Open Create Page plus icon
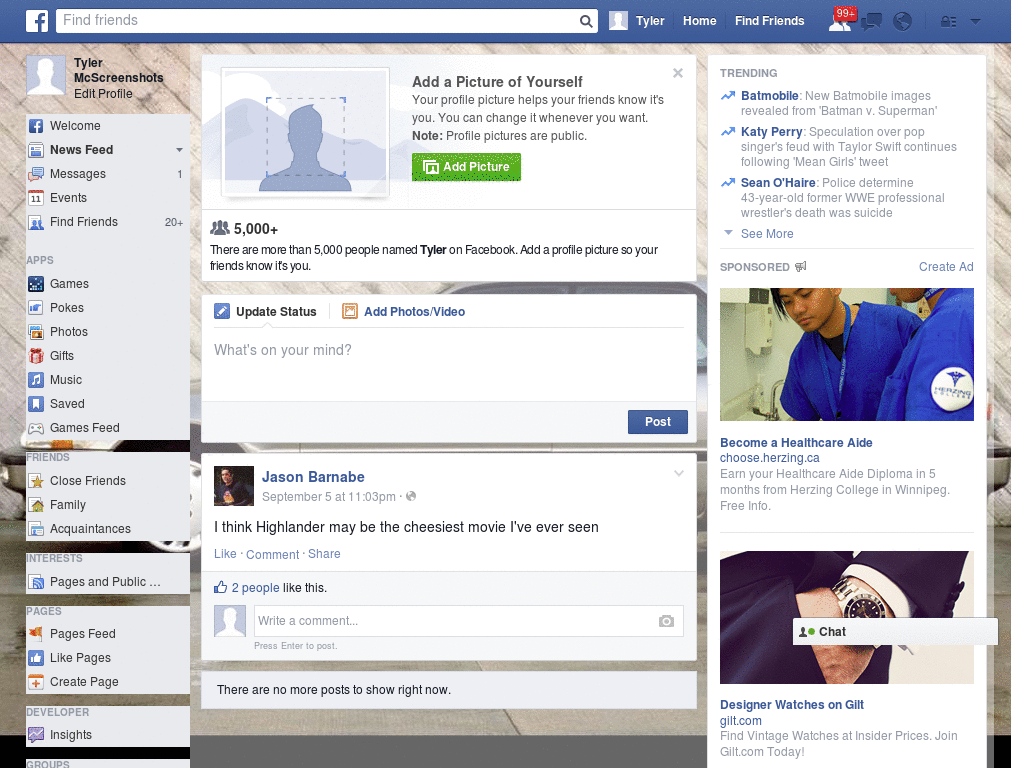This screenshot has height=768, width=1024. pos(36,682)
